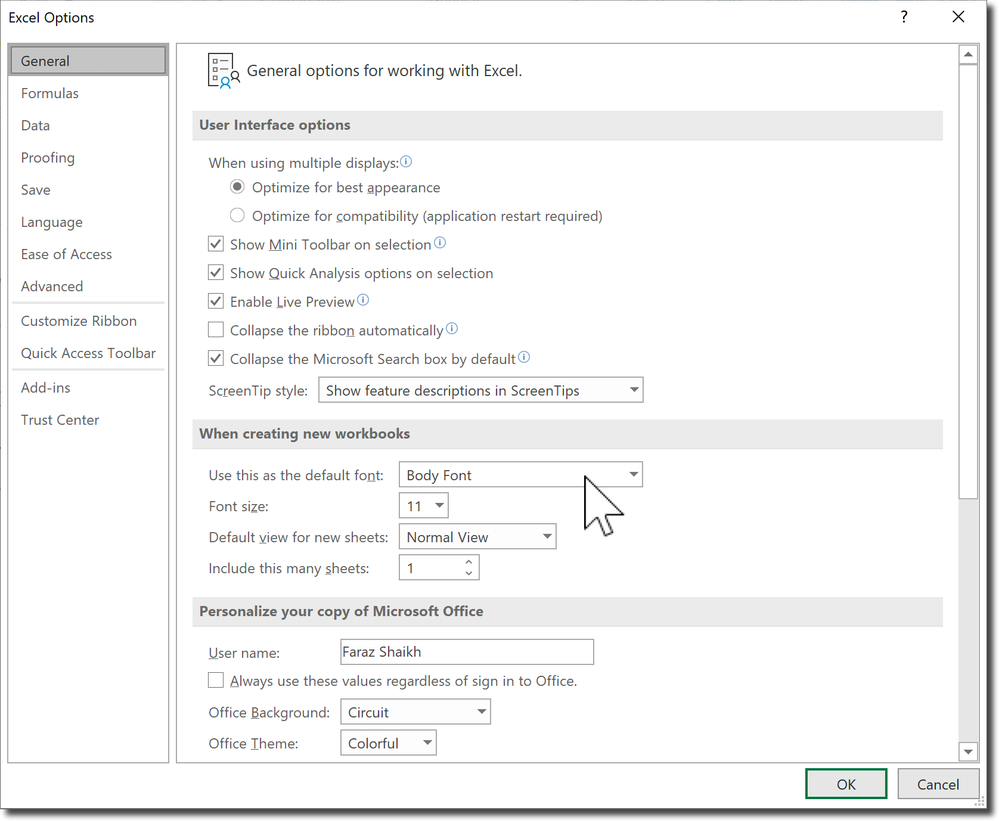Viewport: 999px width, 821px height.
Task: Toggle Enable Live Preview checkbox
Action: pyautogui.click(x=216, y=301)
